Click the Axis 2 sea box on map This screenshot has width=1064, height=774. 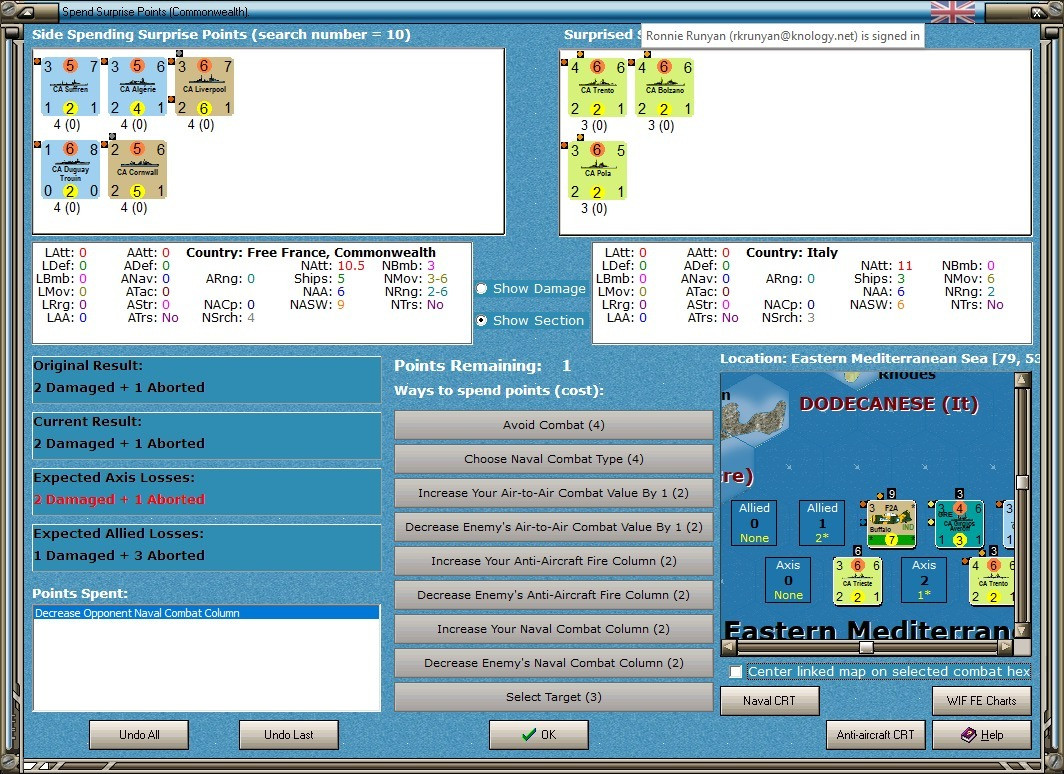(x=924, y=580)
